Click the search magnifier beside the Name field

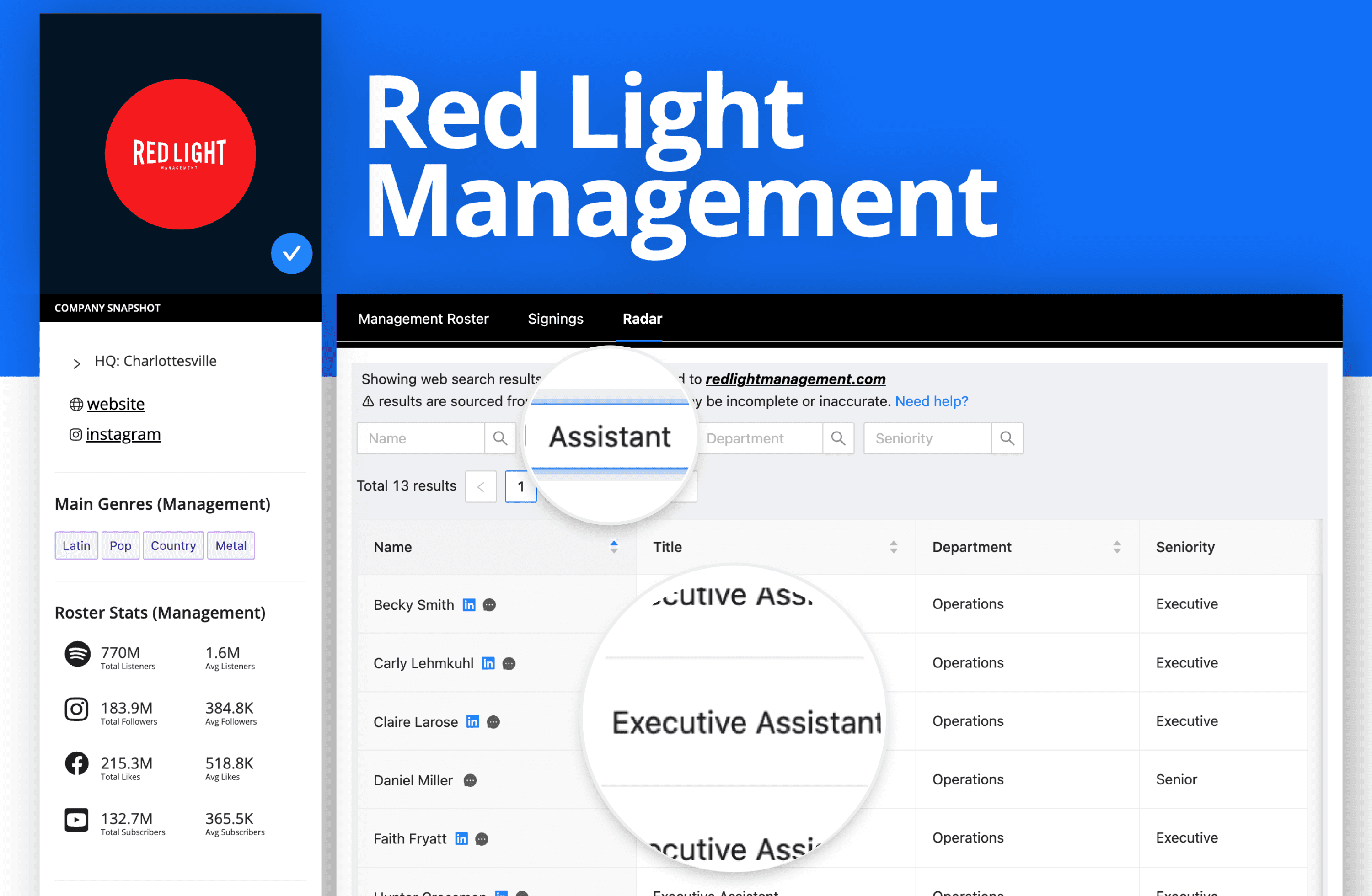(500, 438)
